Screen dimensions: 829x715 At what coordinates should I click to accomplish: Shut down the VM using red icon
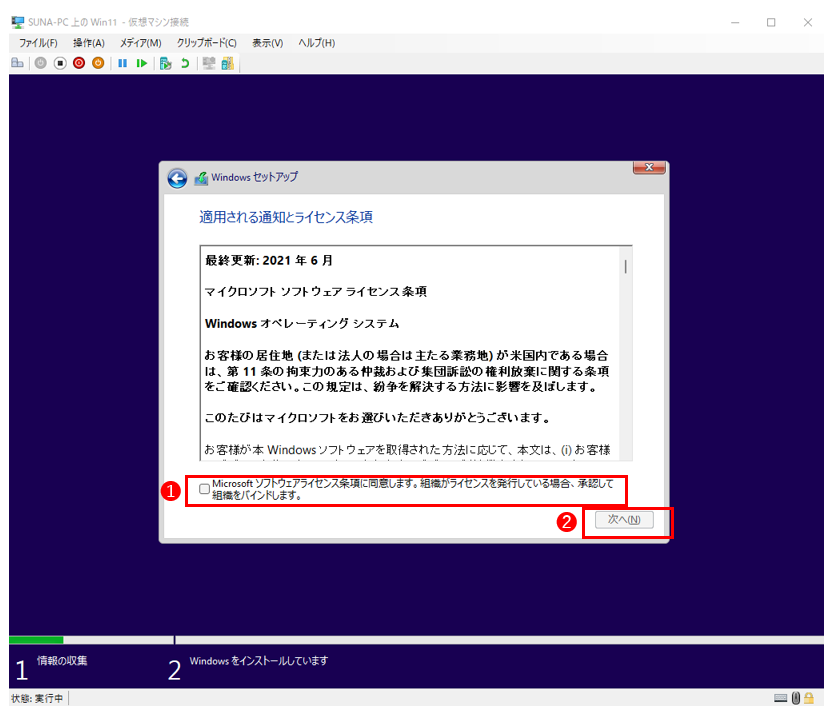point(79,63)
